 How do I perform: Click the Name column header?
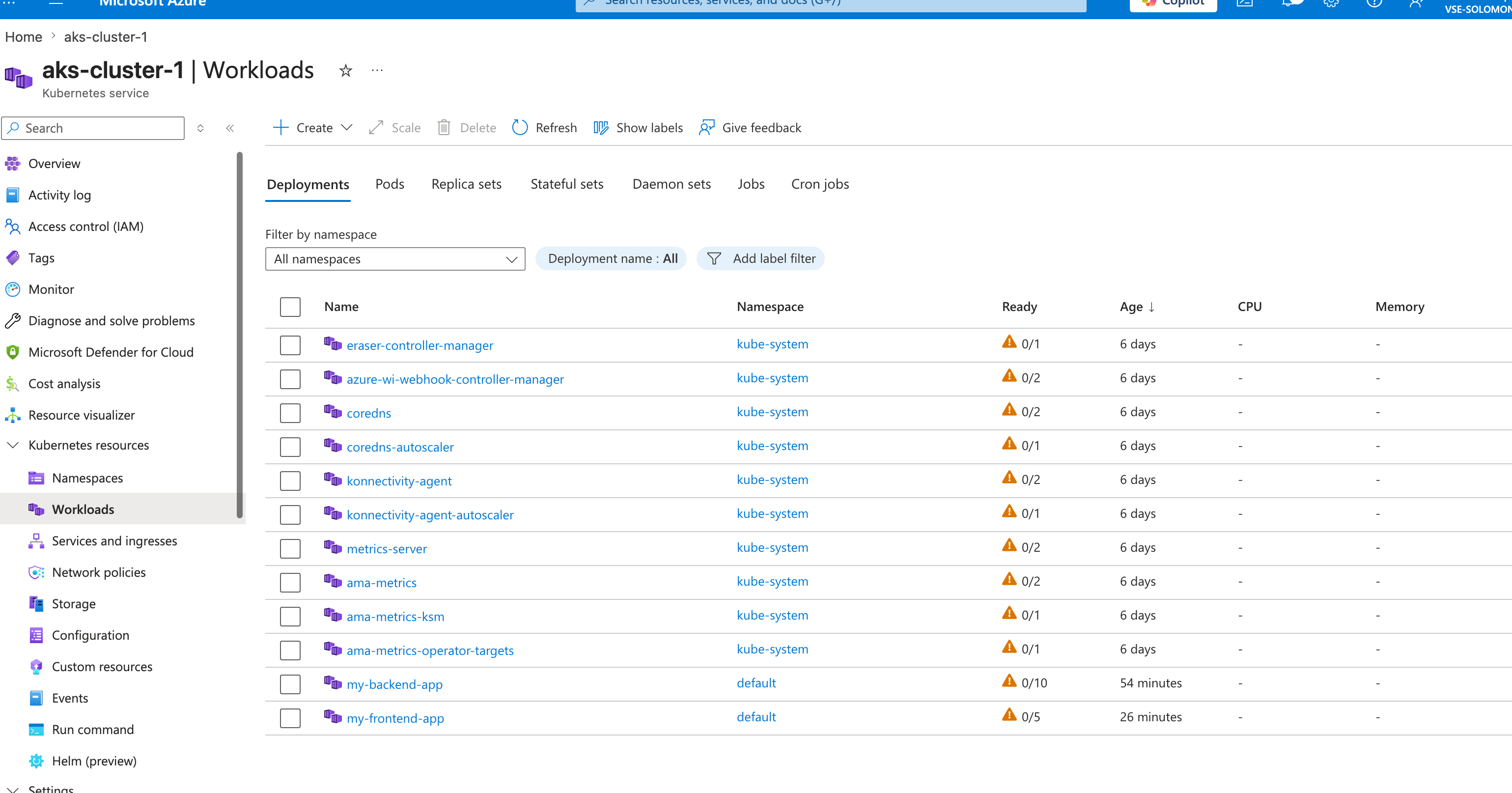pos(341,307)
